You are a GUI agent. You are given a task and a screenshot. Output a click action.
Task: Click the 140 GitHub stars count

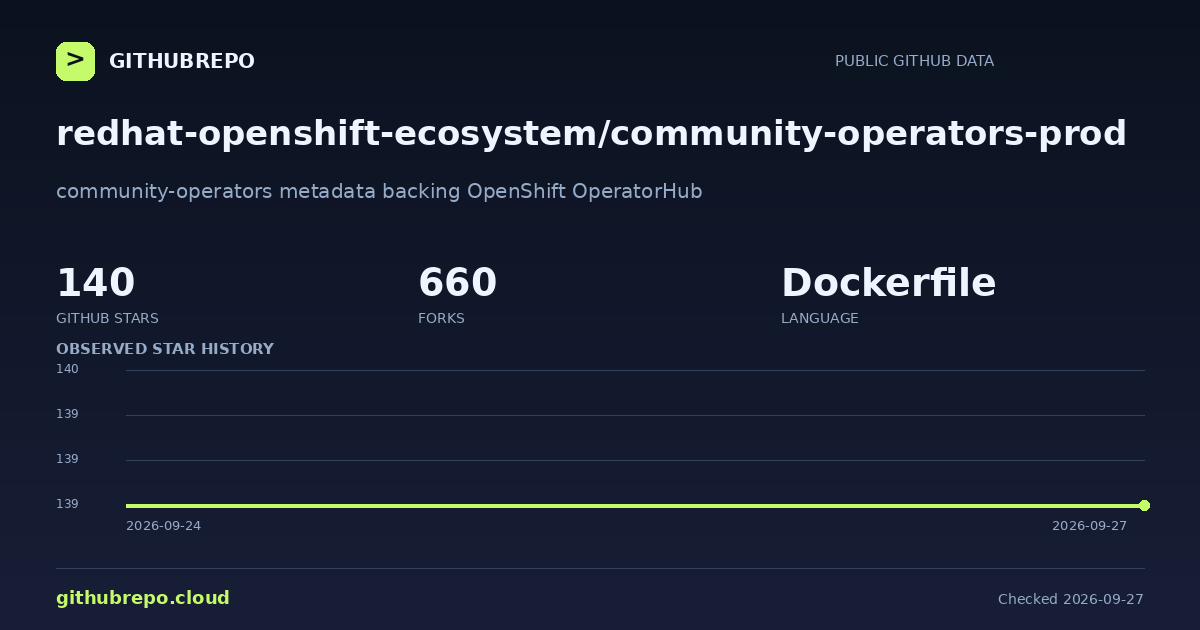[95, 283]
